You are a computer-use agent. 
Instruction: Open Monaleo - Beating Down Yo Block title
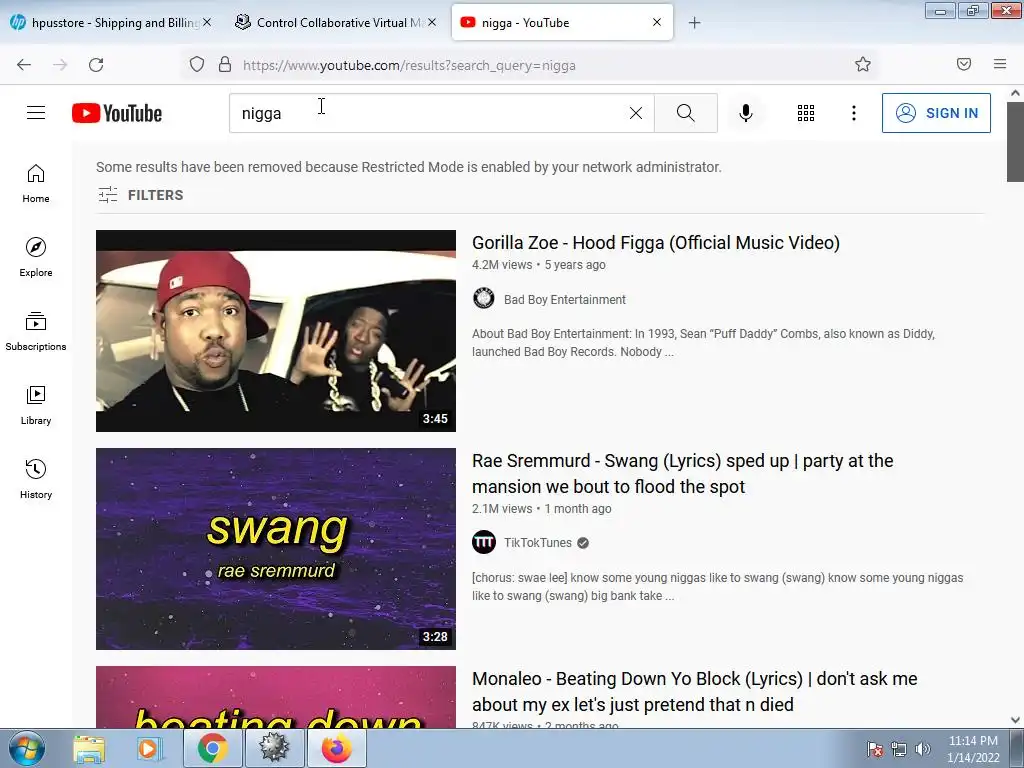pos(694,692)
